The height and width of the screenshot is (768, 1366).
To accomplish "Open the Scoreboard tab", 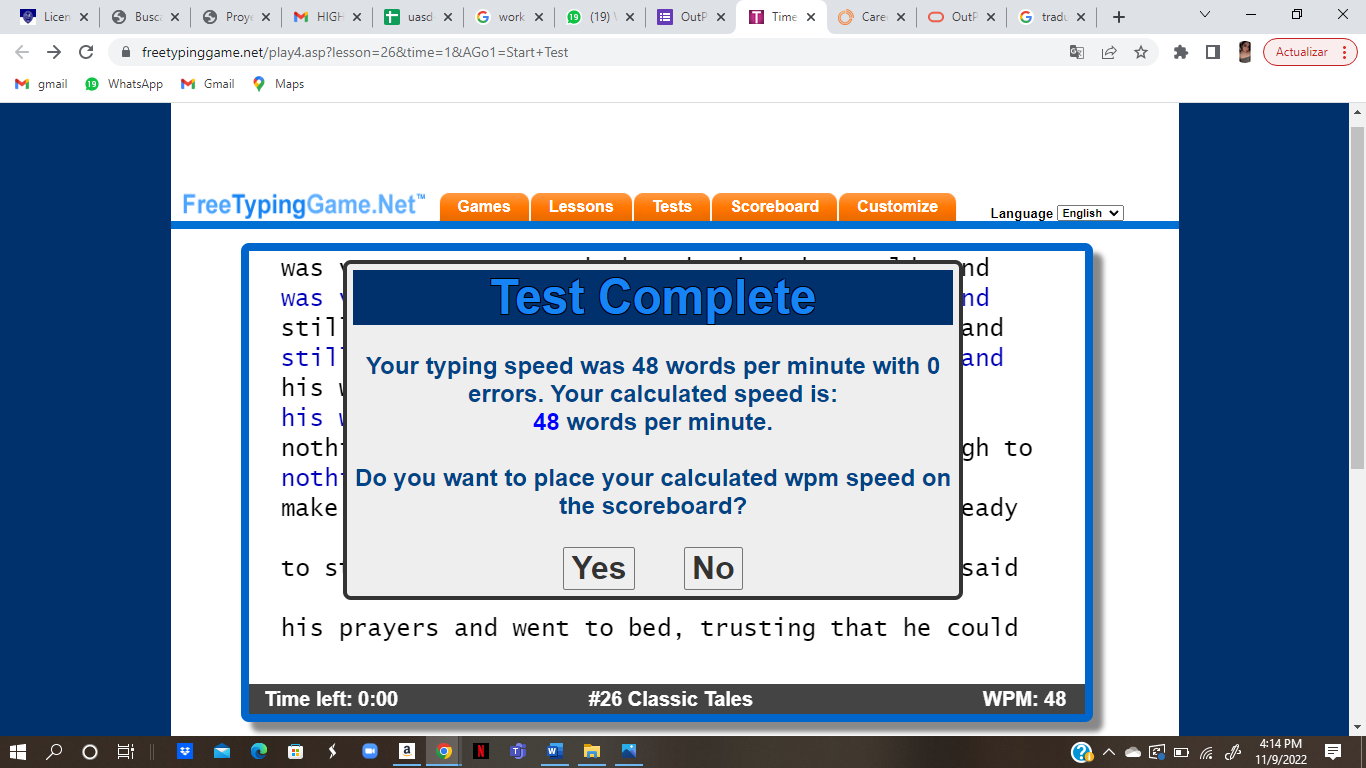I will coord(775,207).
